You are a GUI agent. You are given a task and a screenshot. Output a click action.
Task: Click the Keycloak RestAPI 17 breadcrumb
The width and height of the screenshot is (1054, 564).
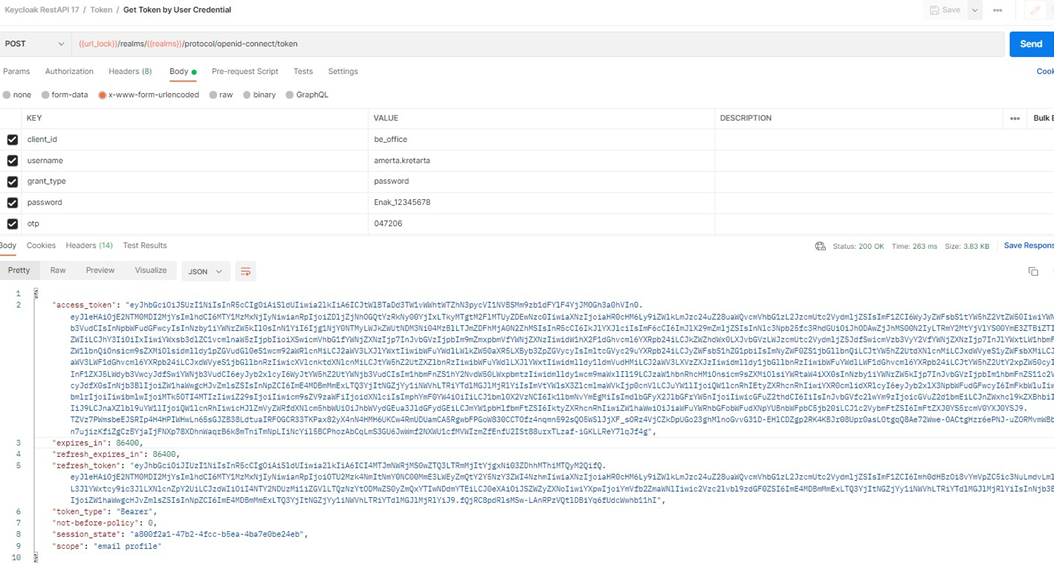tap(42, 10)
